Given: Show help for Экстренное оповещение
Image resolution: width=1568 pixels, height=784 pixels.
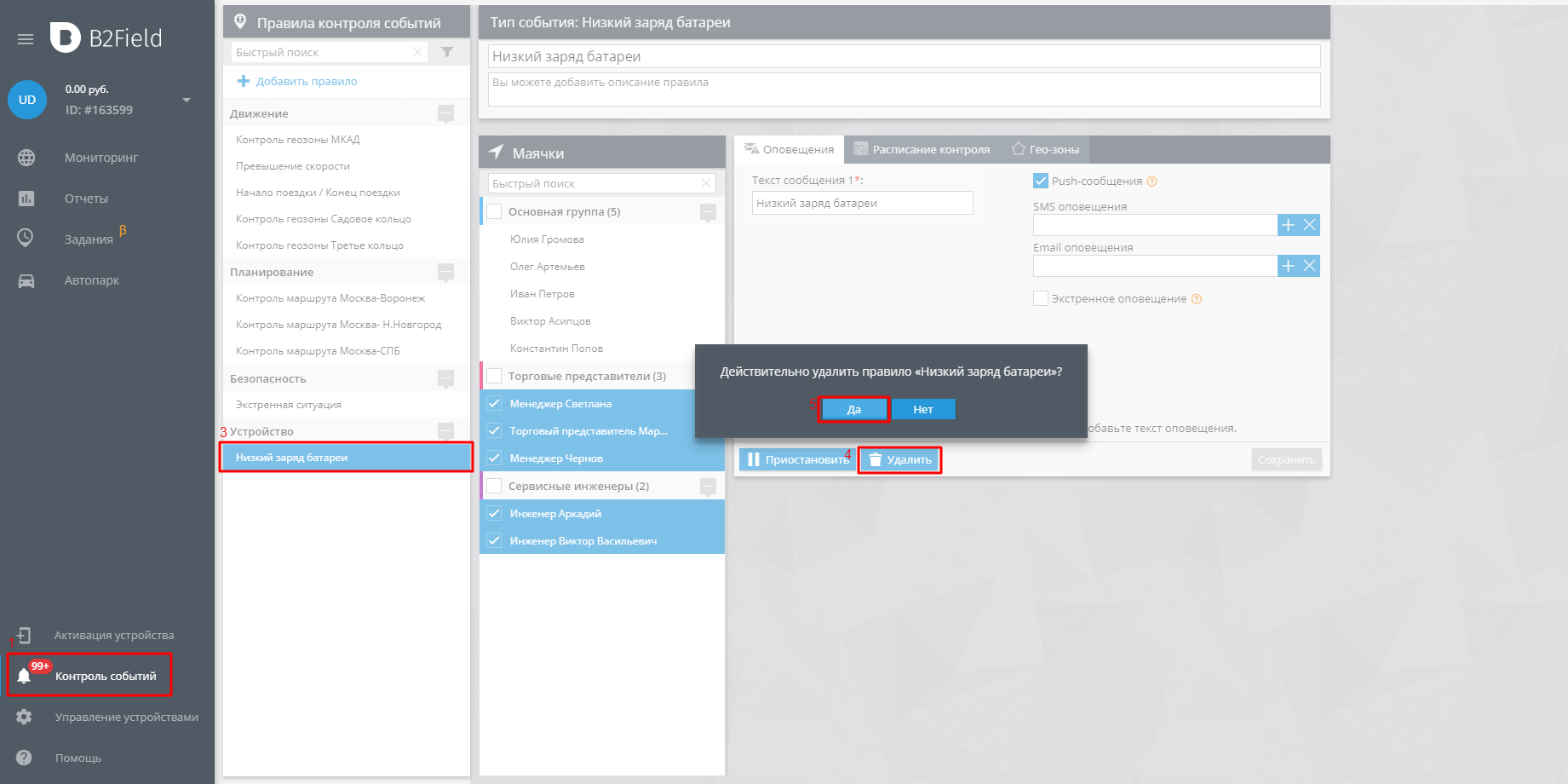Looking at the screenshot, I should (x=1197, y=299).
